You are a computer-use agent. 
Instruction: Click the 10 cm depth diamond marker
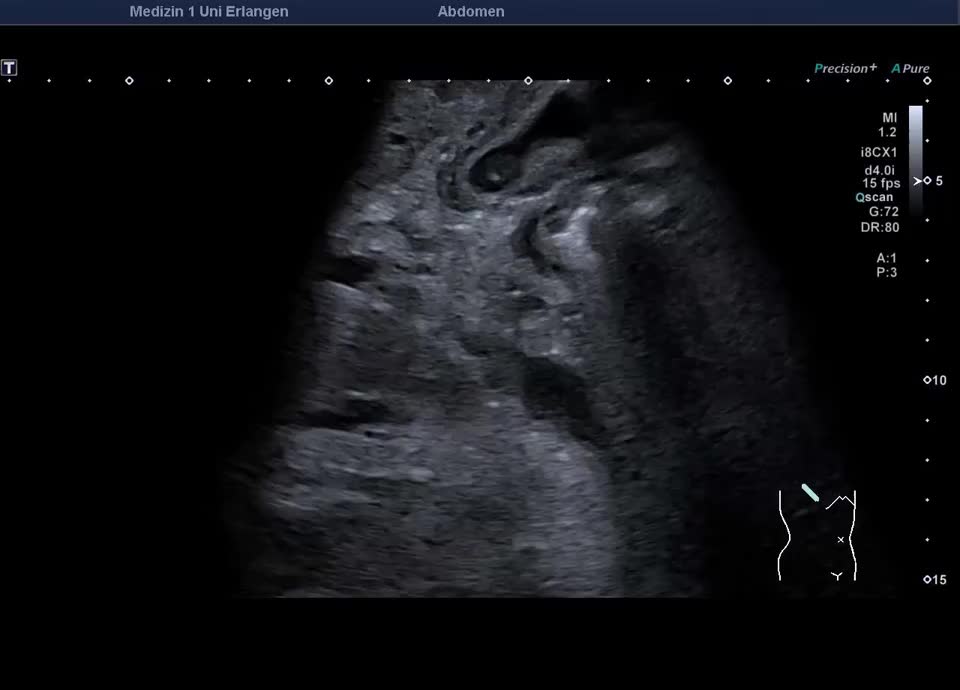[927, 380]
